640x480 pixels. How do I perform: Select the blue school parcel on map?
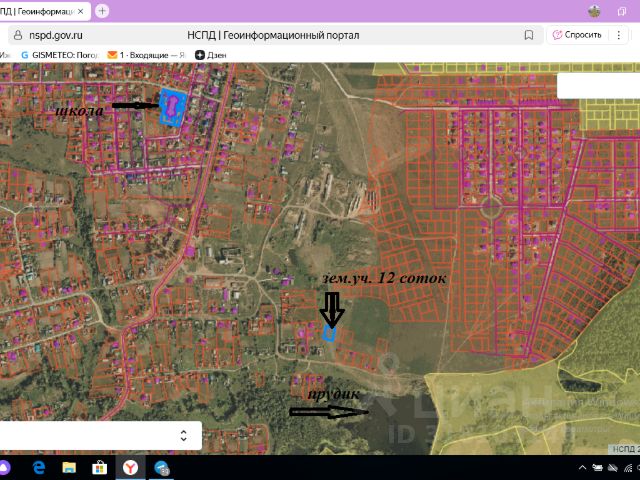(x=172, y=106)
